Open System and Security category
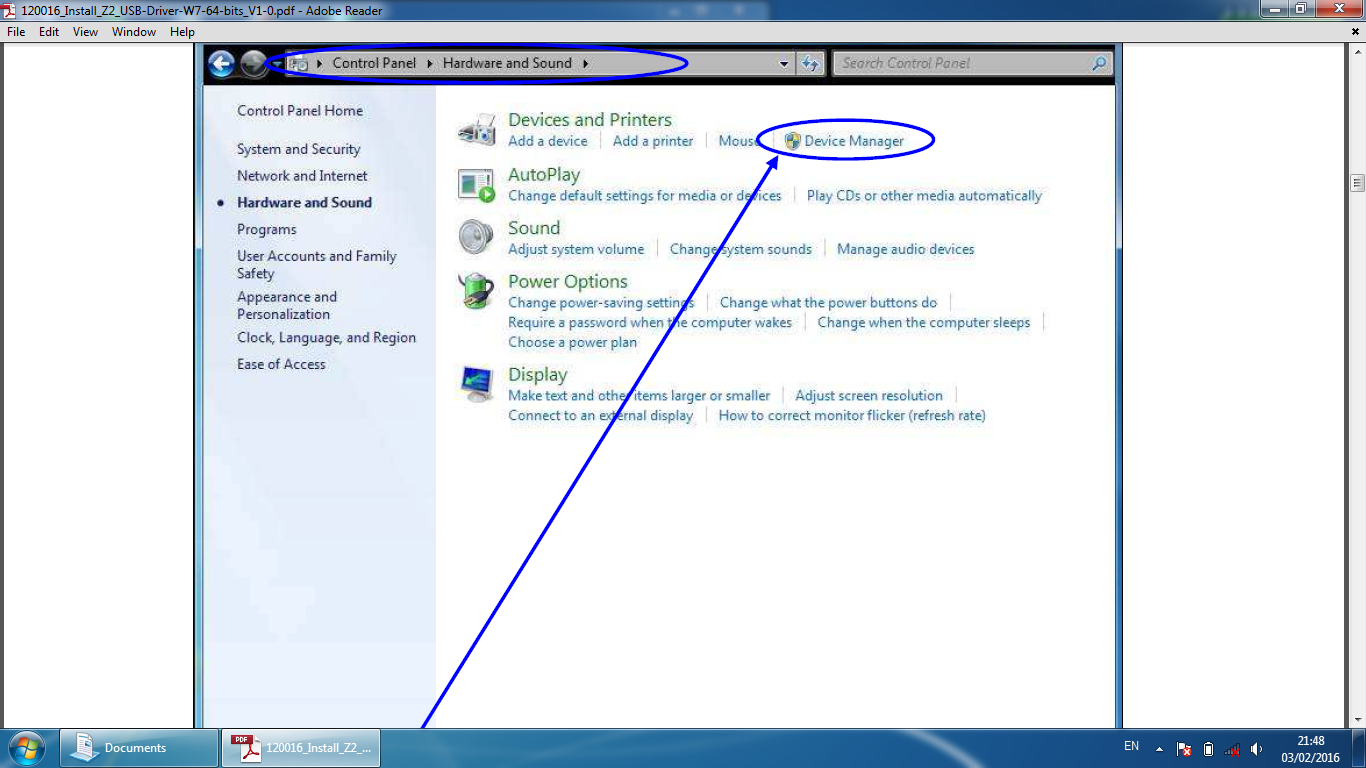Image resolution: width=1366 pixels, height=768 pixels. coord(299,149)
